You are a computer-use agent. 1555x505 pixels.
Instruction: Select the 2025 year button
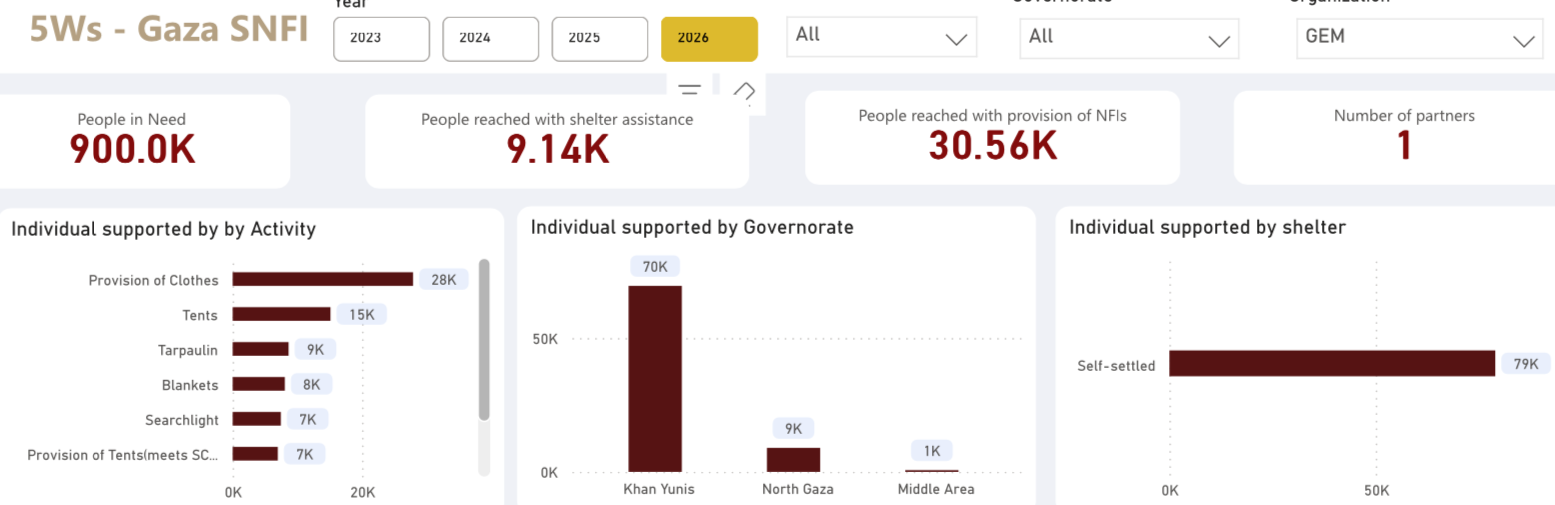pyautogui.click(x=600, y=39)
